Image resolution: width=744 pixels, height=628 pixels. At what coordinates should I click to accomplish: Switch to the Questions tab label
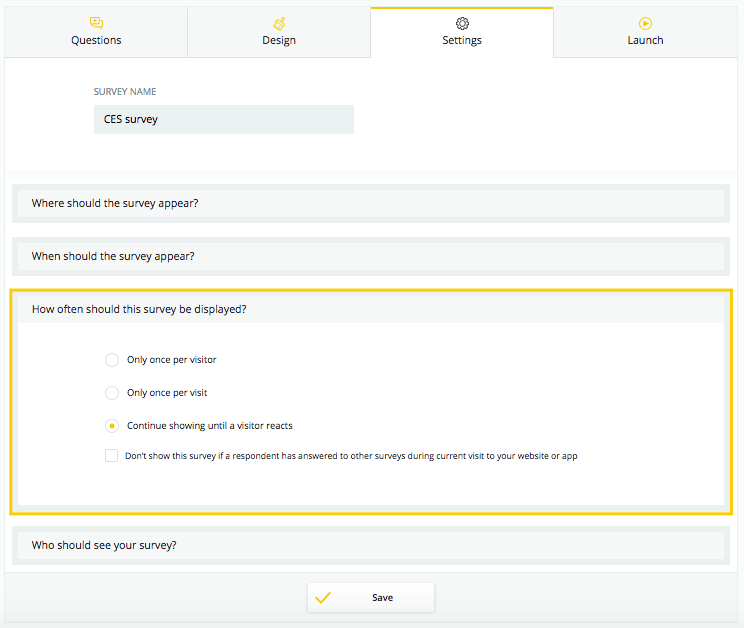coord(96,40)
